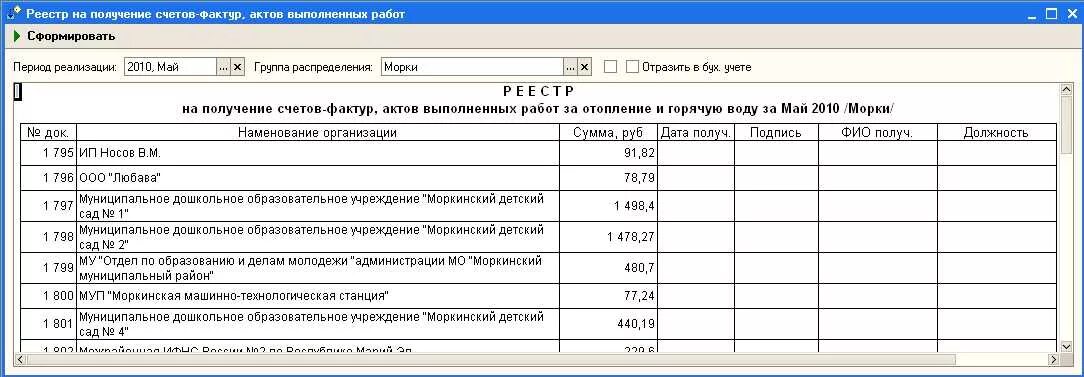This screenshot has width=1084, height=377.
Task: Open the period selection ellipsis button
Action: click(223, 67)
